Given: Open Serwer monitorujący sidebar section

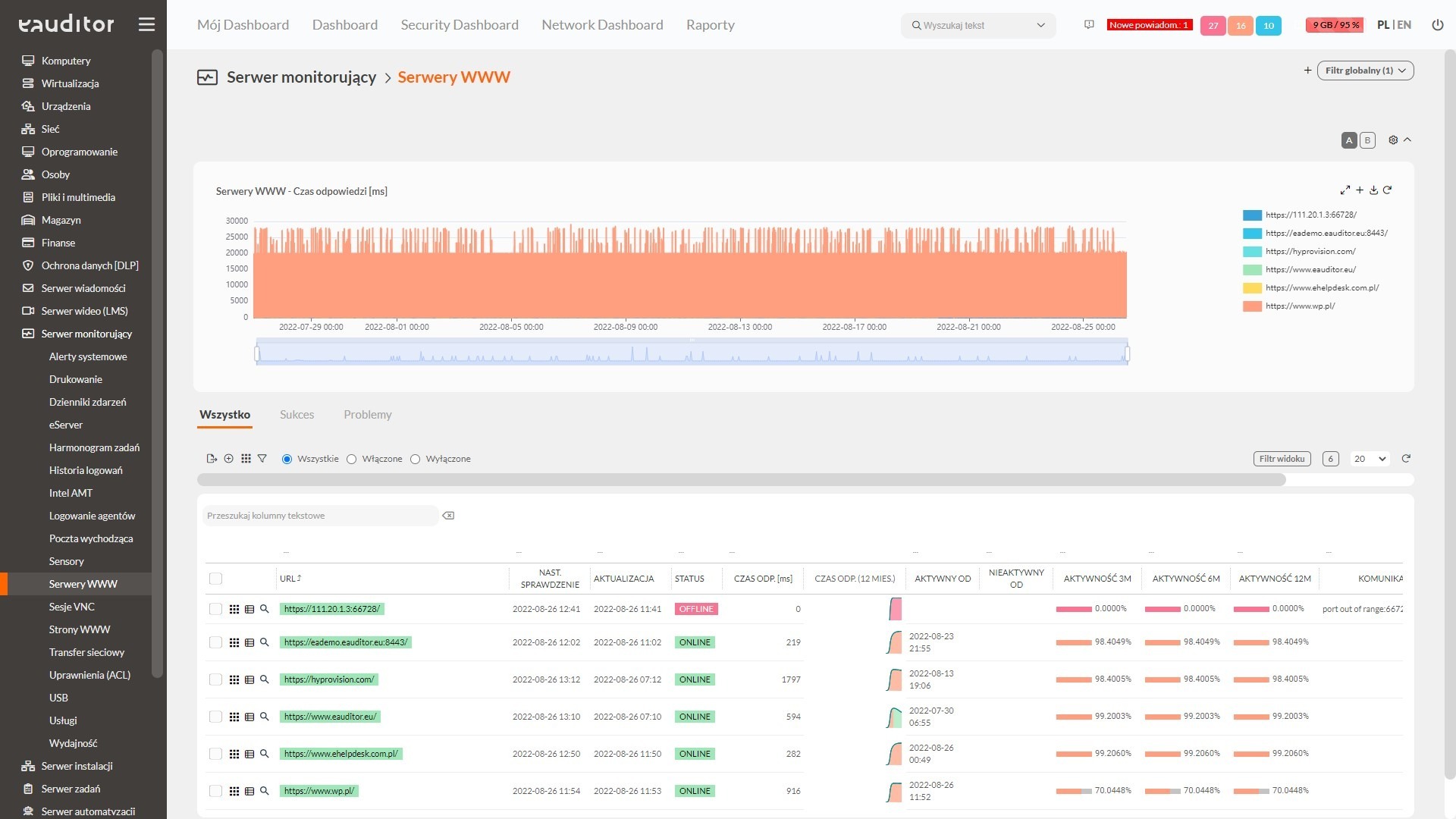Looking at the screenshot, I should [86, 333].
